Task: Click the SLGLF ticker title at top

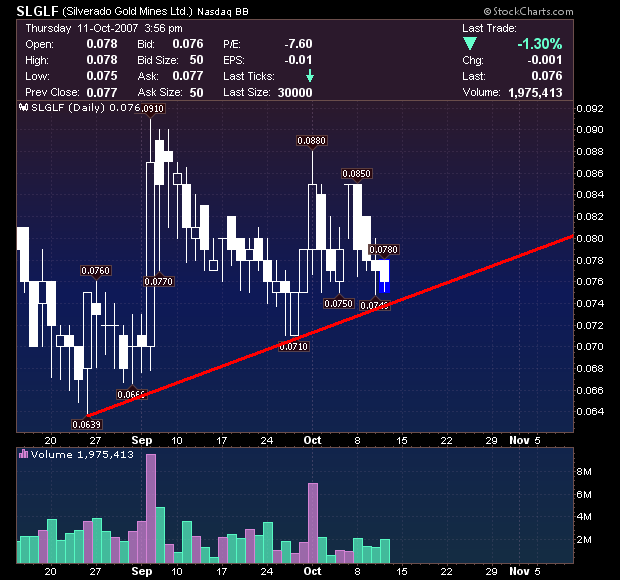Action: (38, 11)
